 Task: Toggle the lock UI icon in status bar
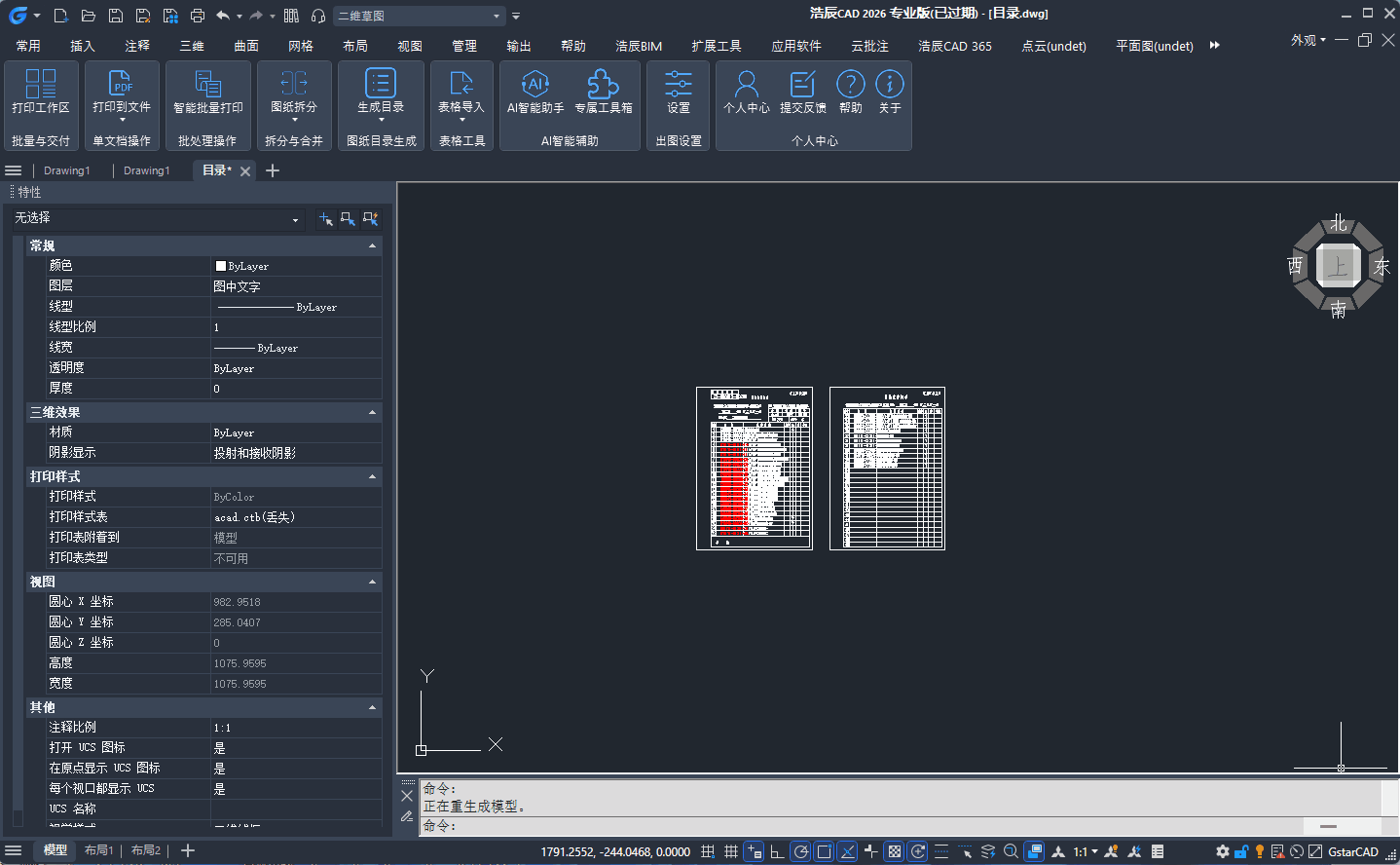[1241, 851]
